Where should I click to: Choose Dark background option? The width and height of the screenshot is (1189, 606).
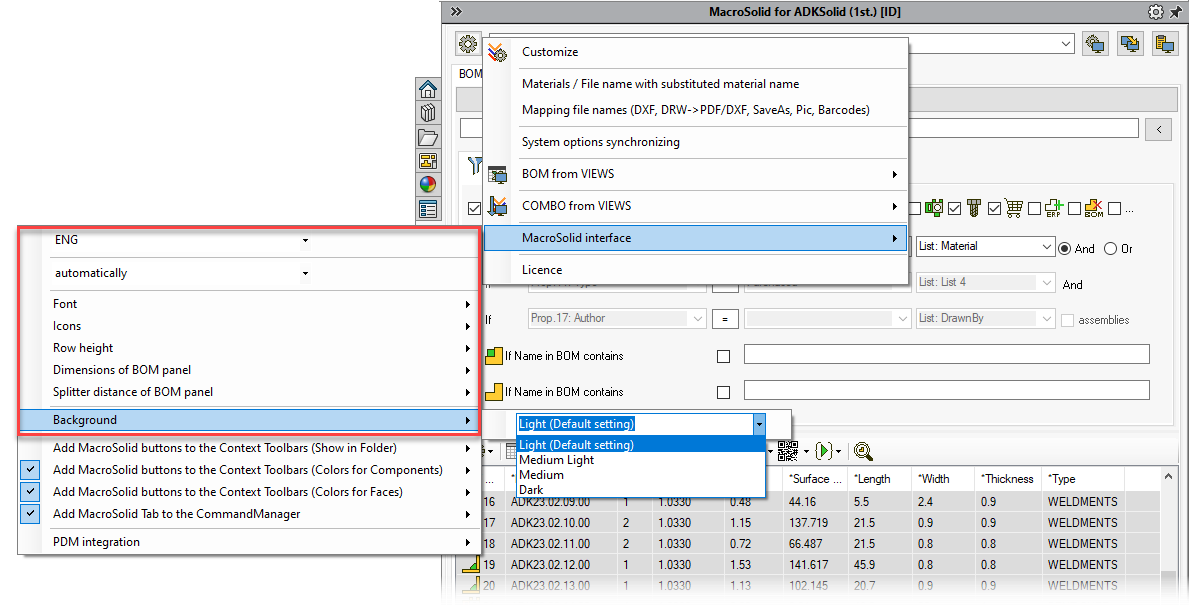click(x=641, y=490)
